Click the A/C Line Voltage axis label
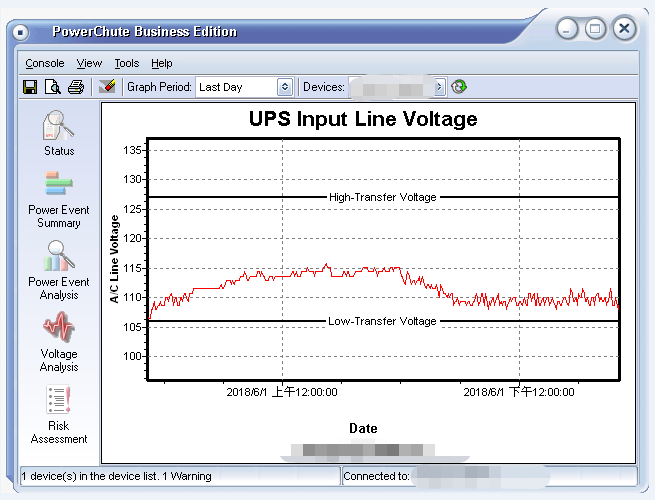The height and width of the screenshot is (500, 655). click(x=114, y=259)
